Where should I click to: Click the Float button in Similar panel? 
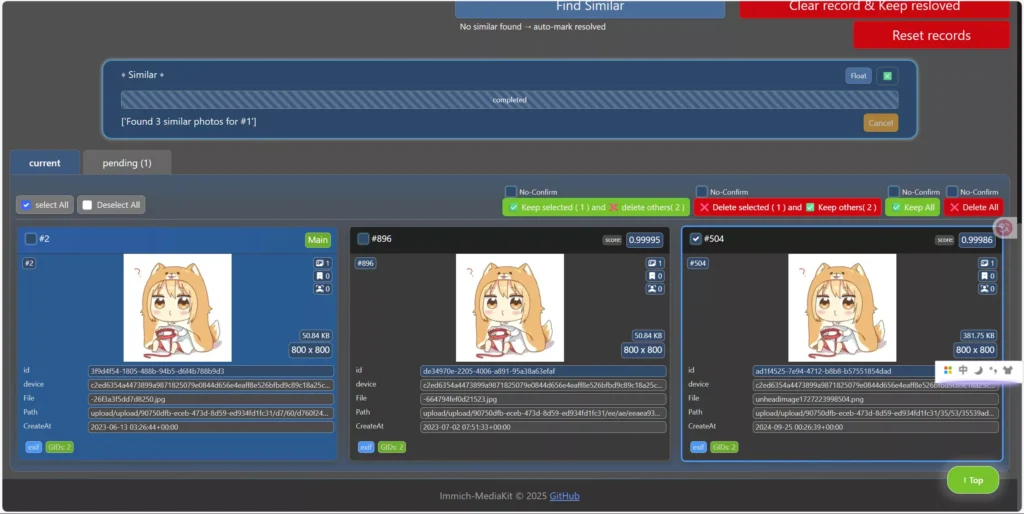(858, 76)
